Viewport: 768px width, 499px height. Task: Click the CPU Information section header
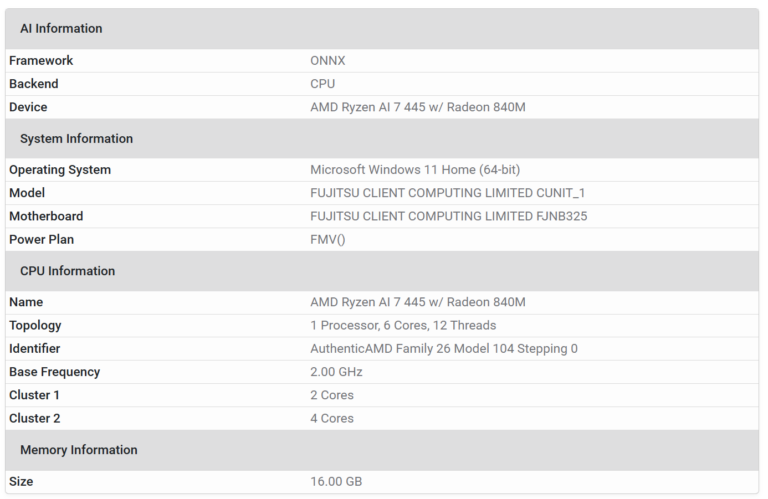[67, 271]
